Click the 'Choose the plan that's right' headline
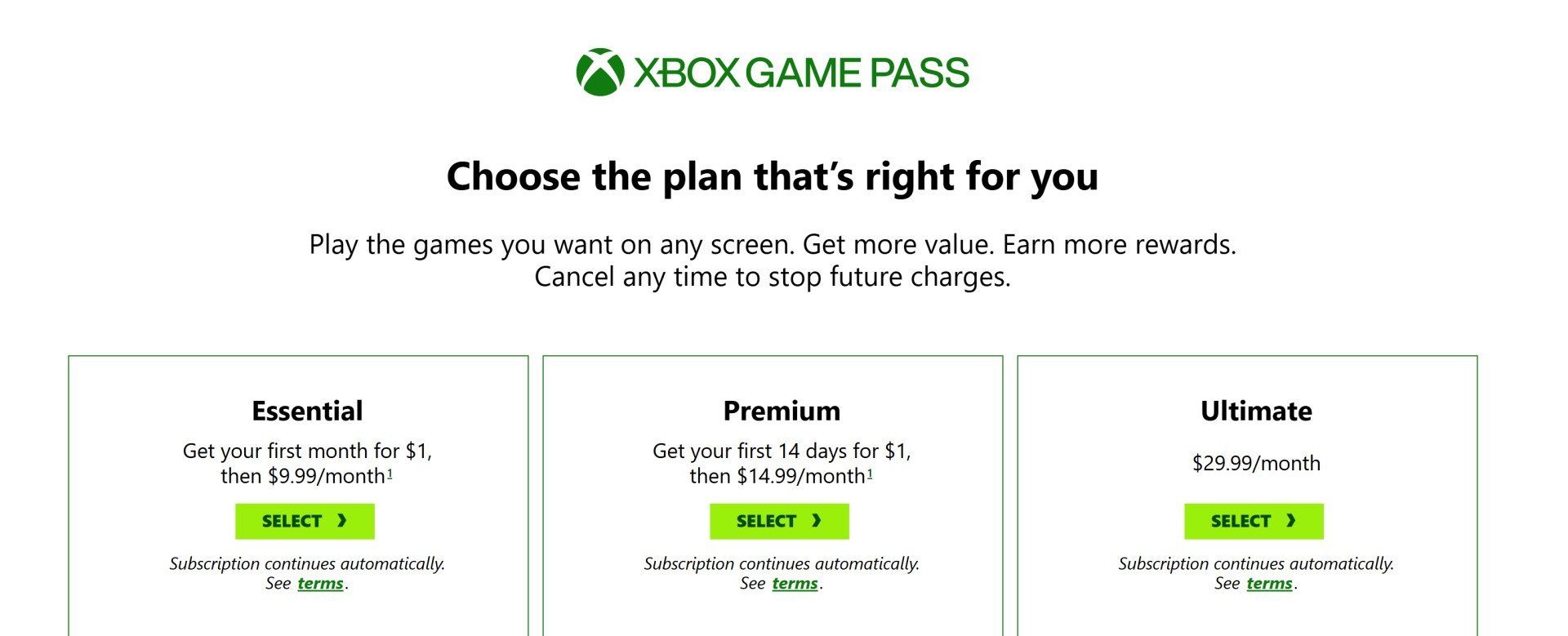This screenshot has width=1568, height=636. [x=772, y=176]
